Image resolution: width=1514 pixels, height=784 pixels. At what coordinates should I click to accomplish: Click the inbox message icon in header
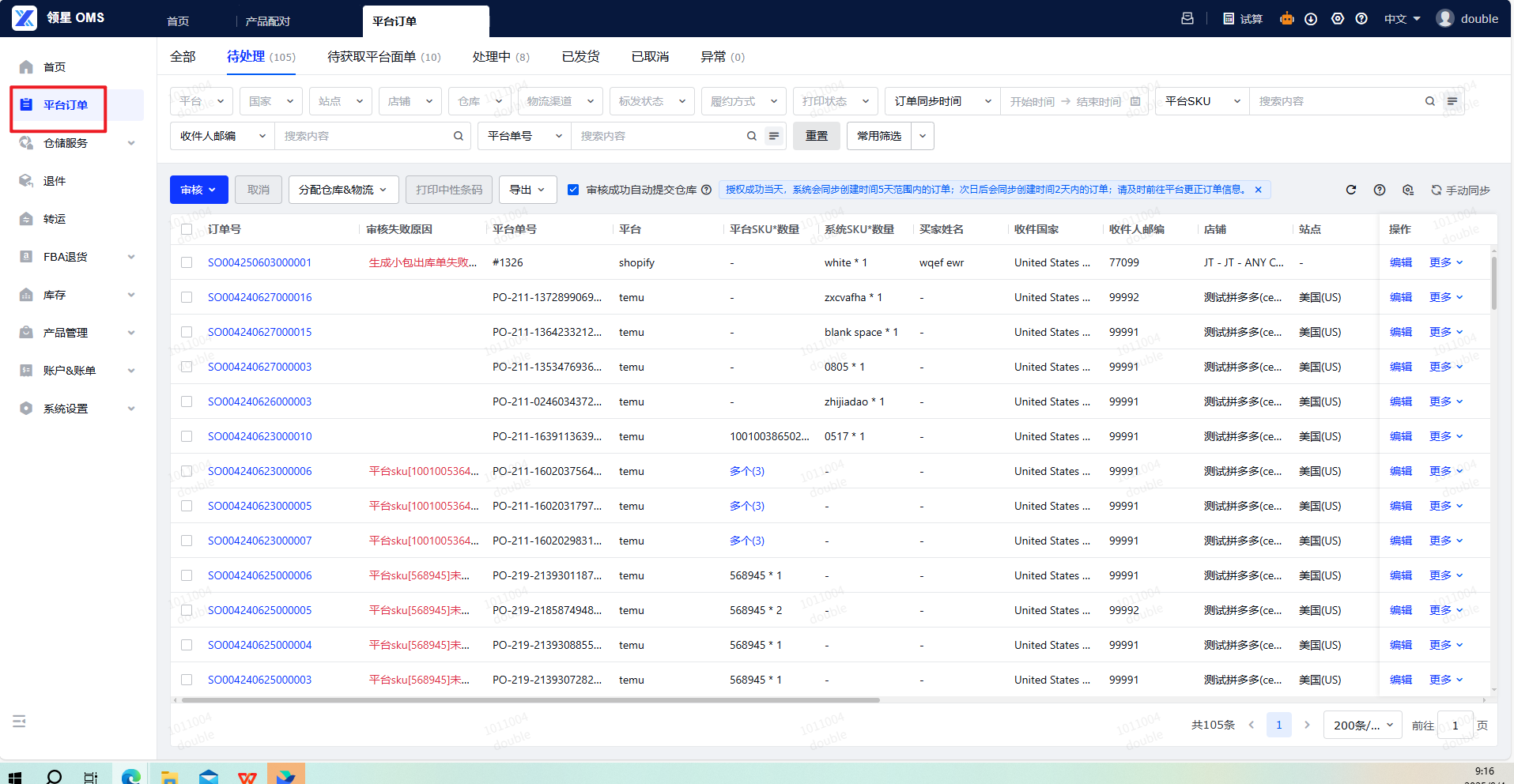1187,19
